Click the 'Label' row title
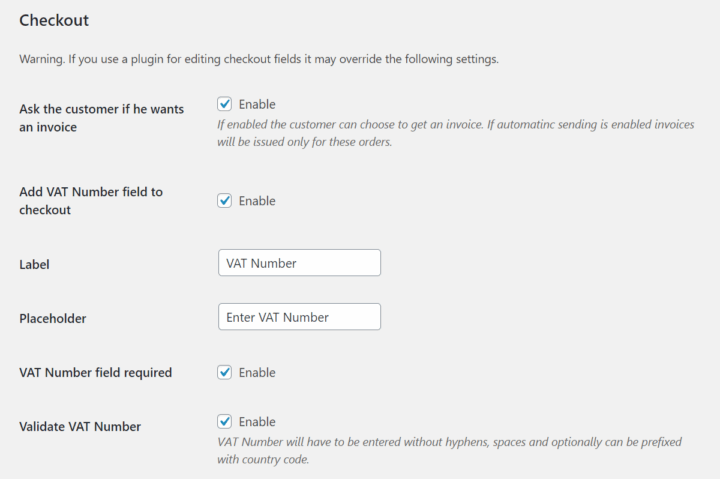This screenshot has height=479, width=720. [34, 264]
